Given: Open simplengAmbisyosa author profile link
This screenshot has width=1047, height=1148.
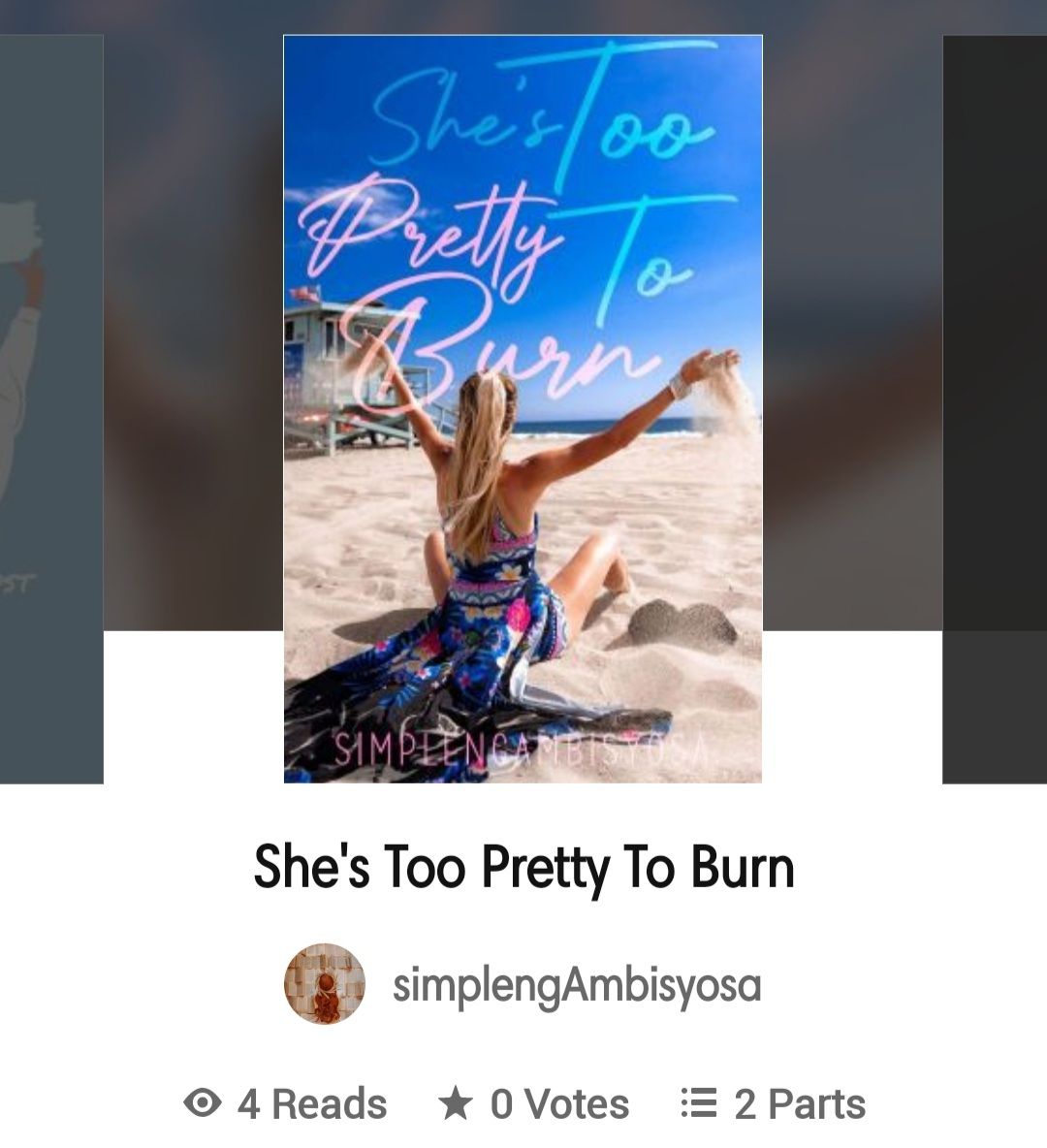Looking at the screenshot, I should coord(577,984).
